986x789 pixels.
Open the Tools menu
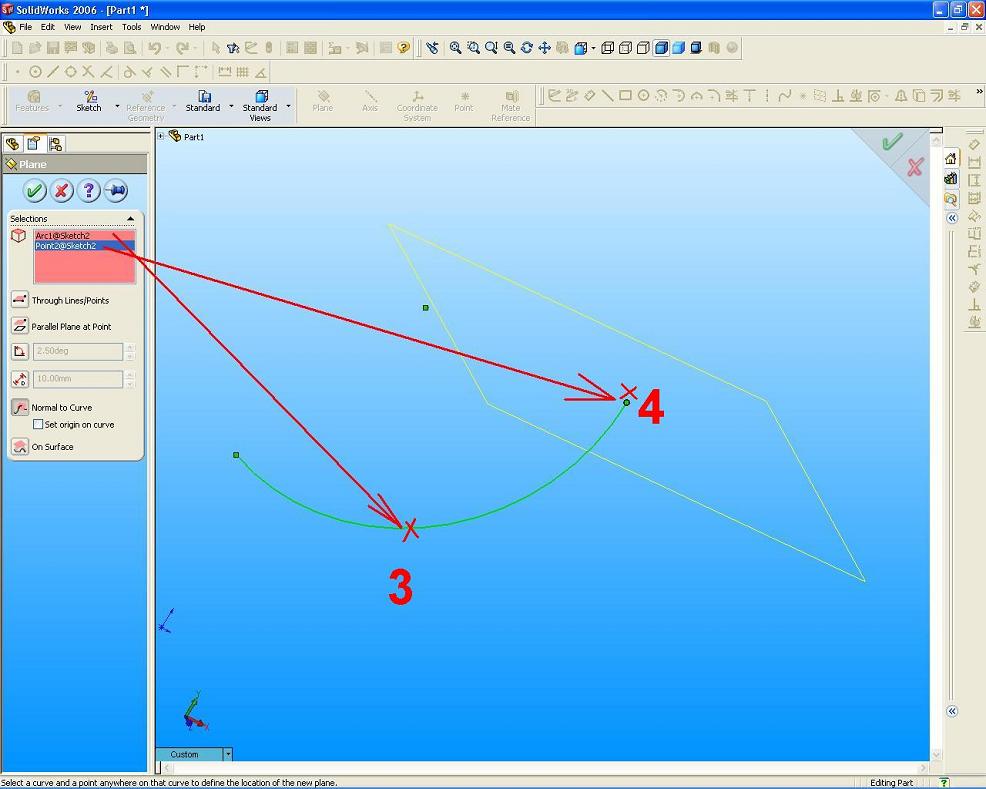point(132,27)
